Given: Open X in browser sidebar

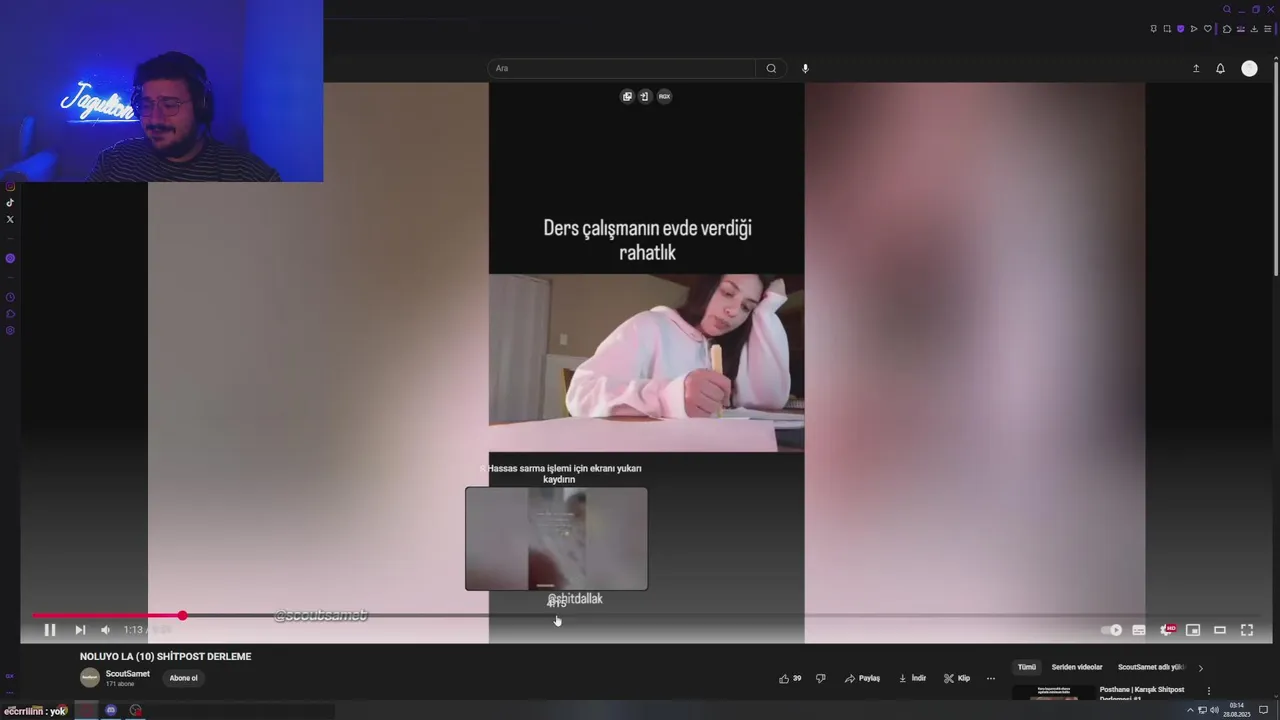Looking at the screenshot, I should [10, 219].
